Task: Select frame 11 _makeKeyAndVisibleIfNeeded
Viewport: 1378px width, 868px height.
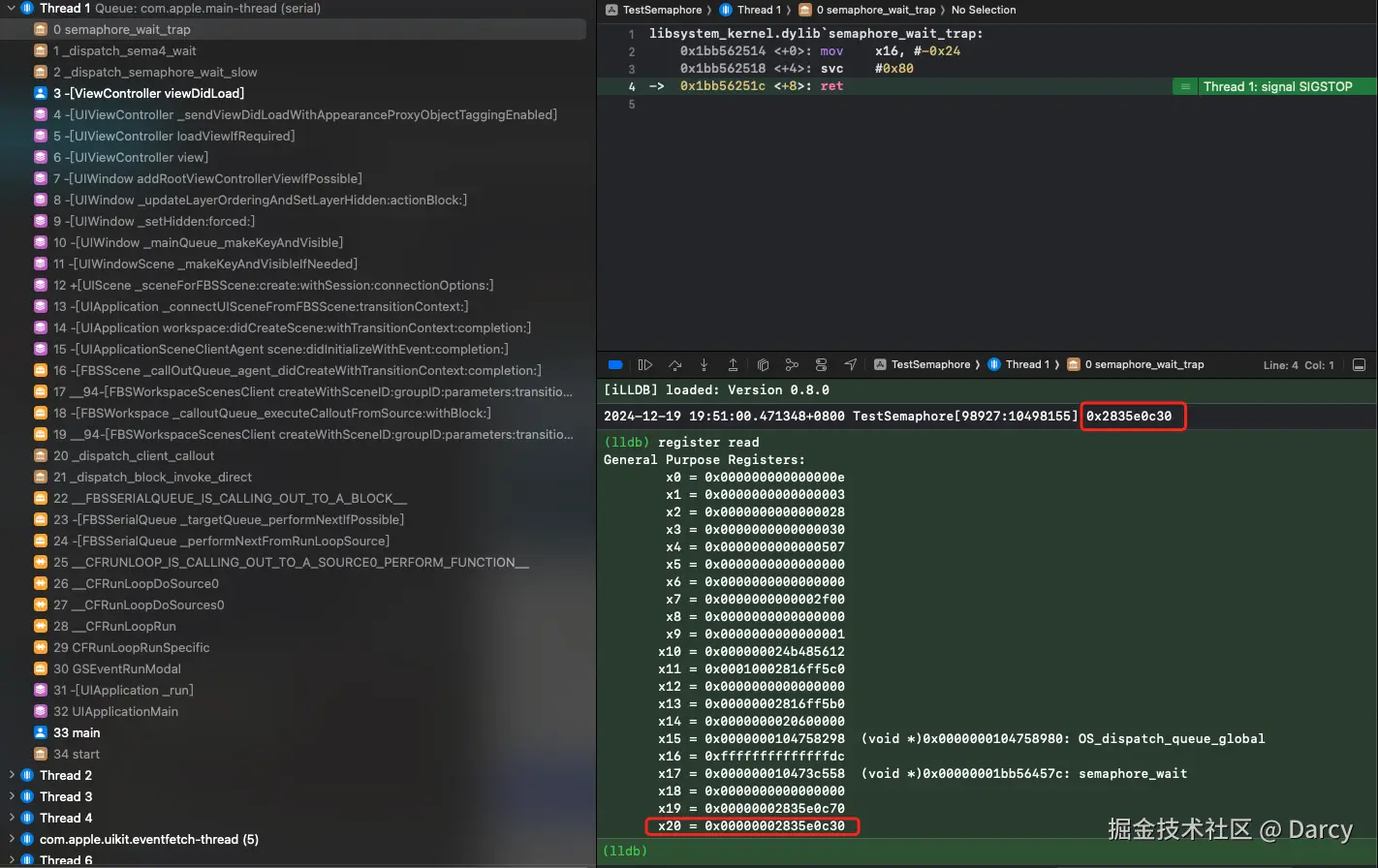Action: pyautogui.click(x=295, y=263)
